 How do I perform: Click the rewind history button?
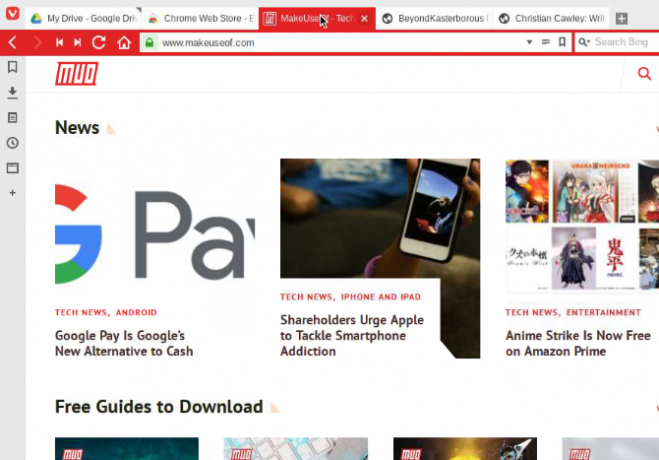tap(59, 42)
